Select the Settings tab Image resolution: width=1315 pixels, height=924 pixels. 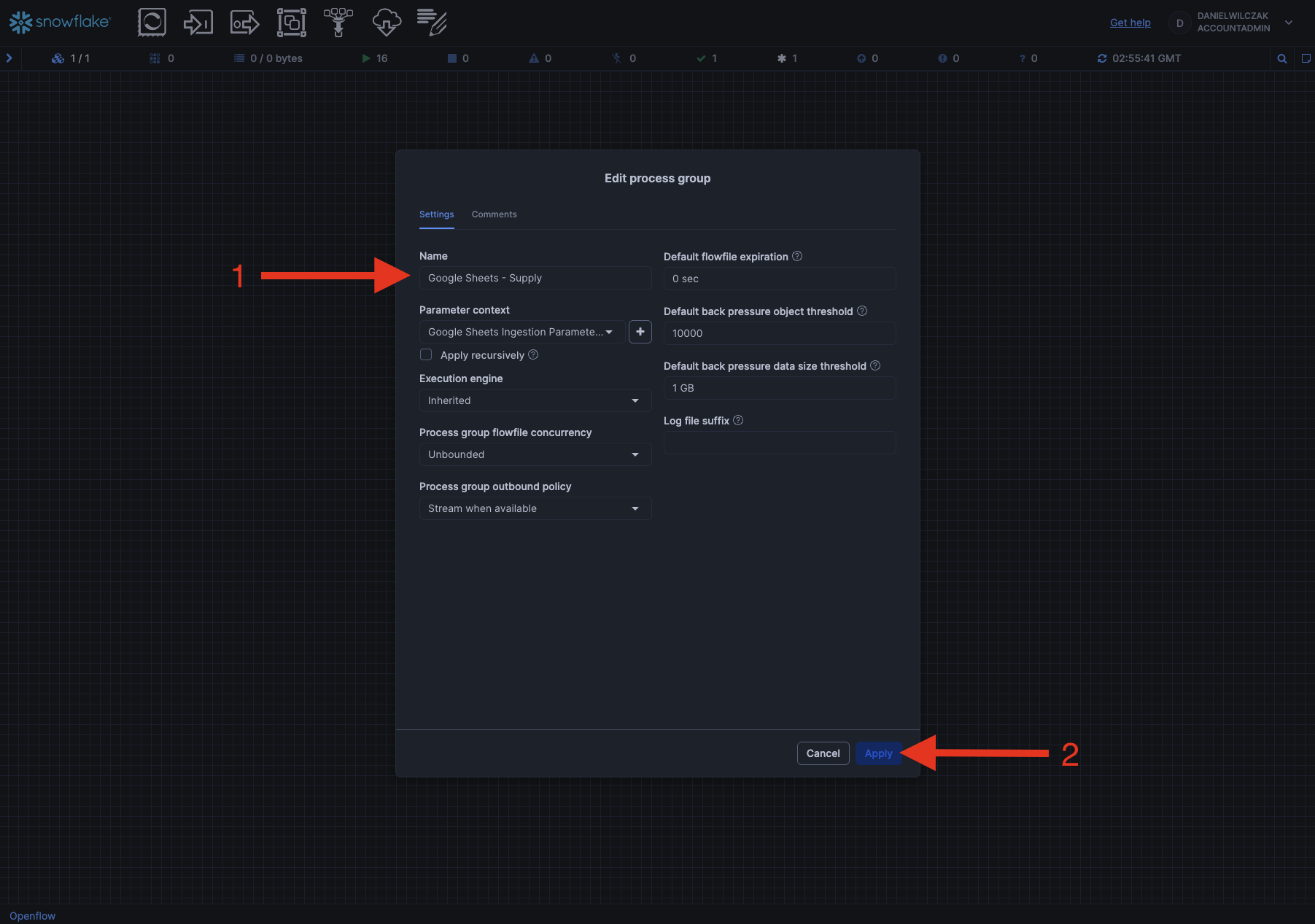436,214
